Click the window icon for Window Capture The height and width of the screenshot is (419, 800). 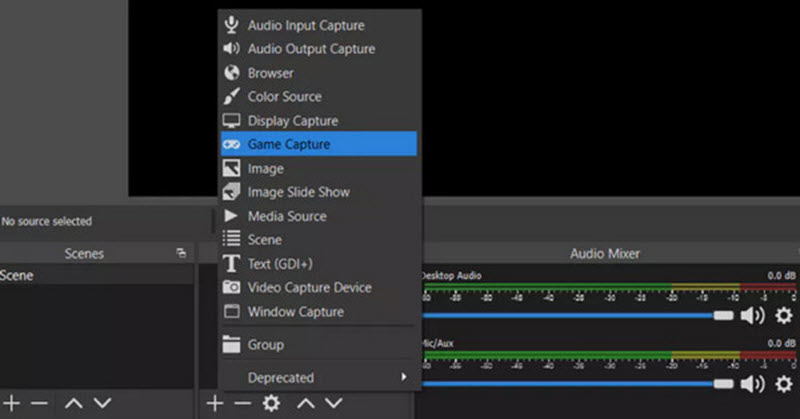click(x=232, y=311)
